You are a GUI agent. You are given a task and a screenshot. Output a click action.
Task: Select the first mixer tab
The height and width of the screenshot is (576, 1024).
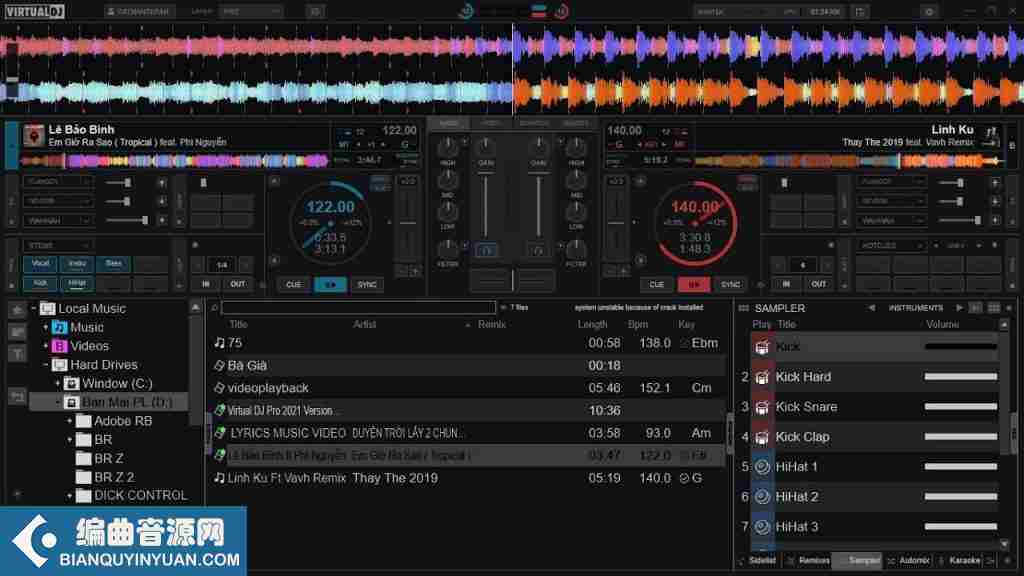click(x=449, y=123)
